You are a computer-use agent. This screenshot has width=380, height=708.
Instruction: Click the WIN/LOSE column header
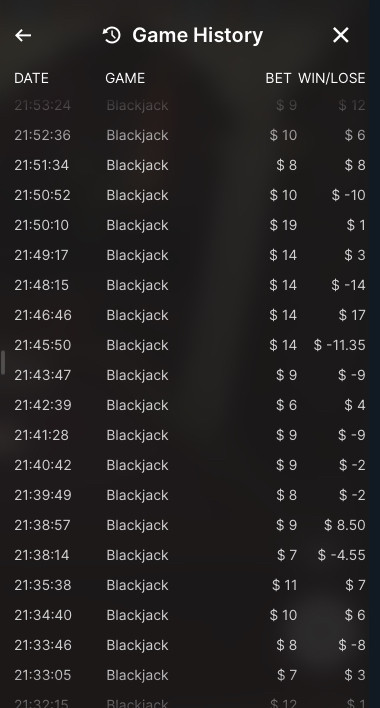point(332,78)
